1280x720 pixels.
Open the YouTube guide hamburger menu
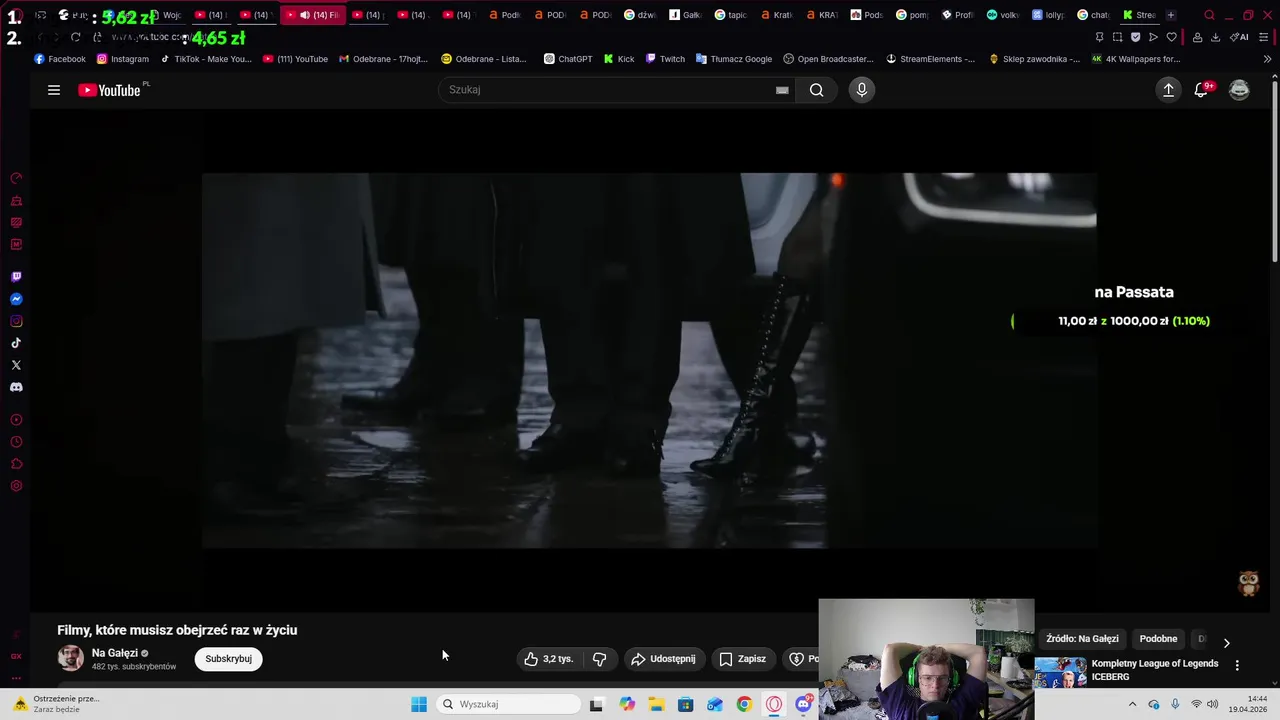click(x=54, y=90)
